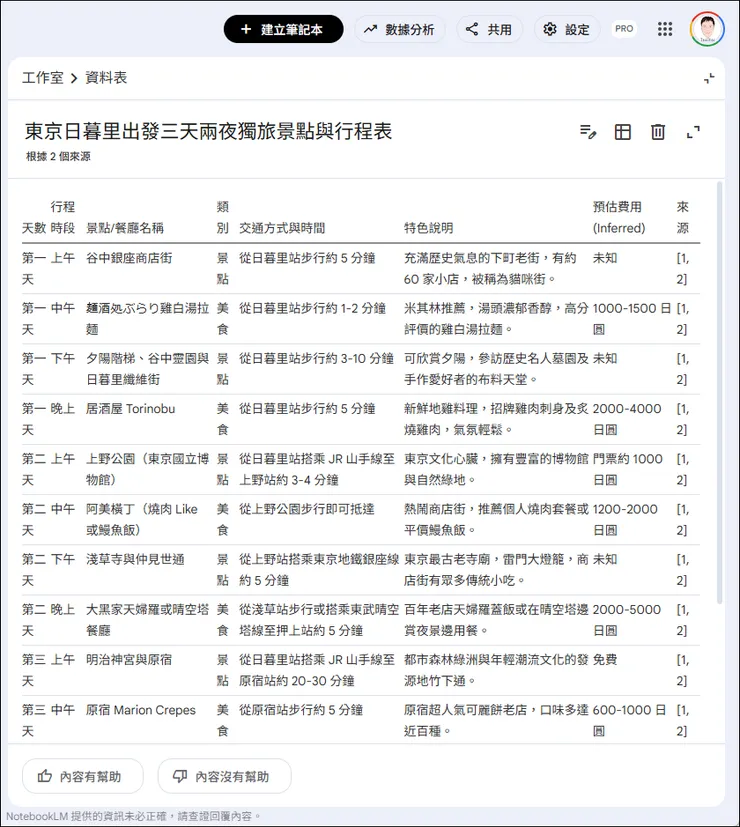Click 2000-5000 日圓 cost cell
The height and width of the screenshot is (827, 740).
pyautogui.click(x=627, y=620)
